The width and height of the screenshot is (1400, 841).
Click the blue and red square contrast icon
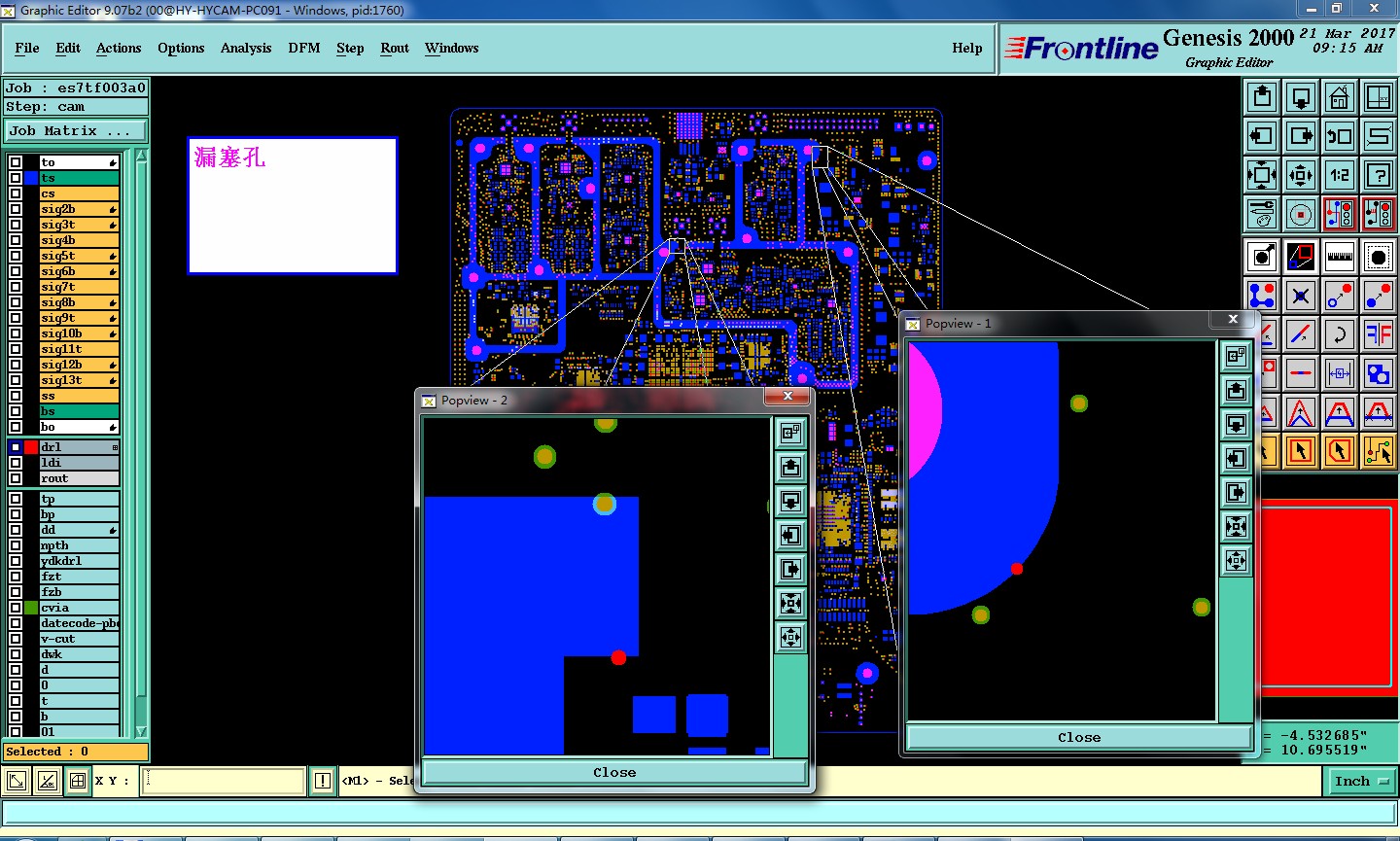tap(1301, 257)
